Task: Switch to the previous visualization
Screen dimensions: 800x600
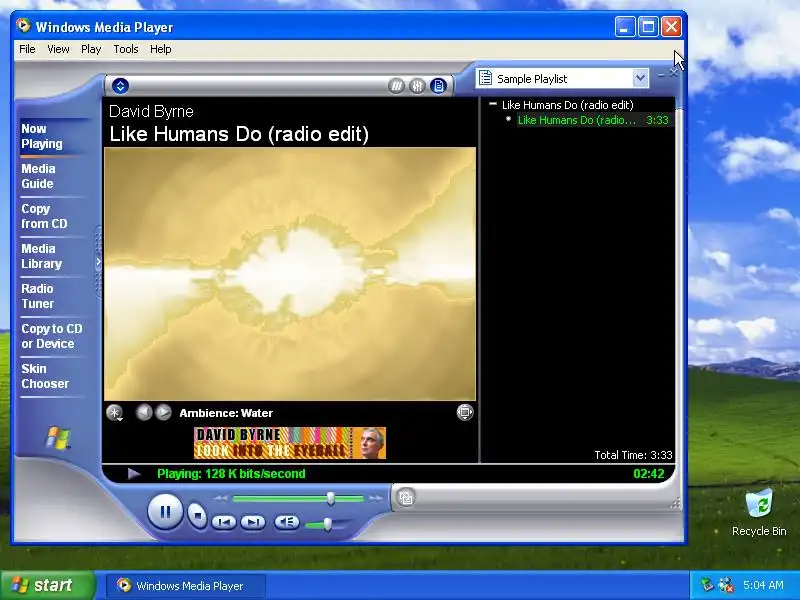Action: point(144,412)
